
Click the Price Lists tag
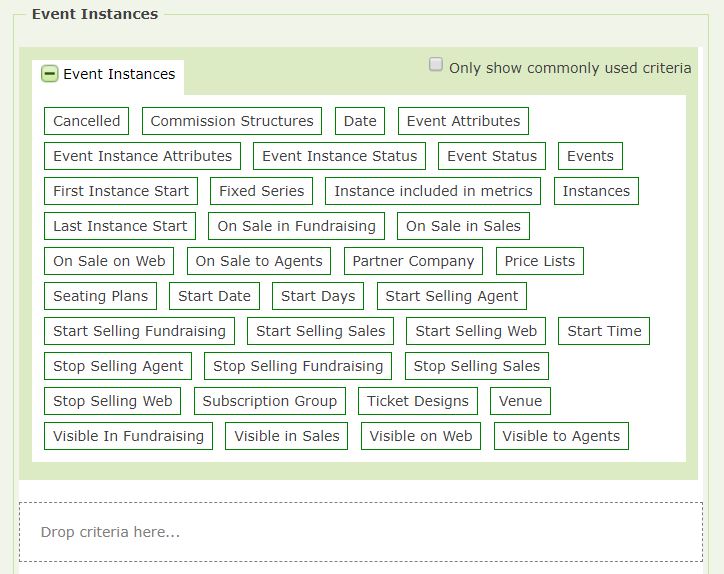[540, 261]
